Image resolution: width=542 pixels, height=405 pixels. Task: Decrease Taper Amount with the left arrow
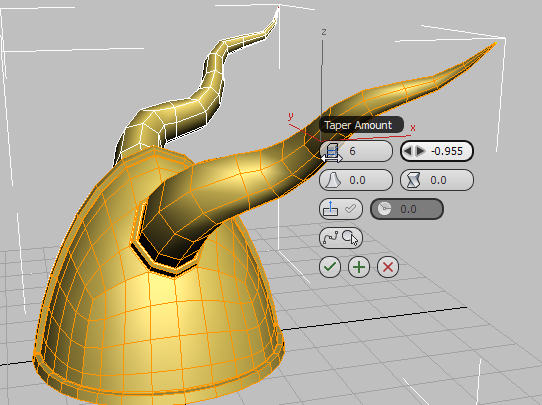[x=408, y=151]
